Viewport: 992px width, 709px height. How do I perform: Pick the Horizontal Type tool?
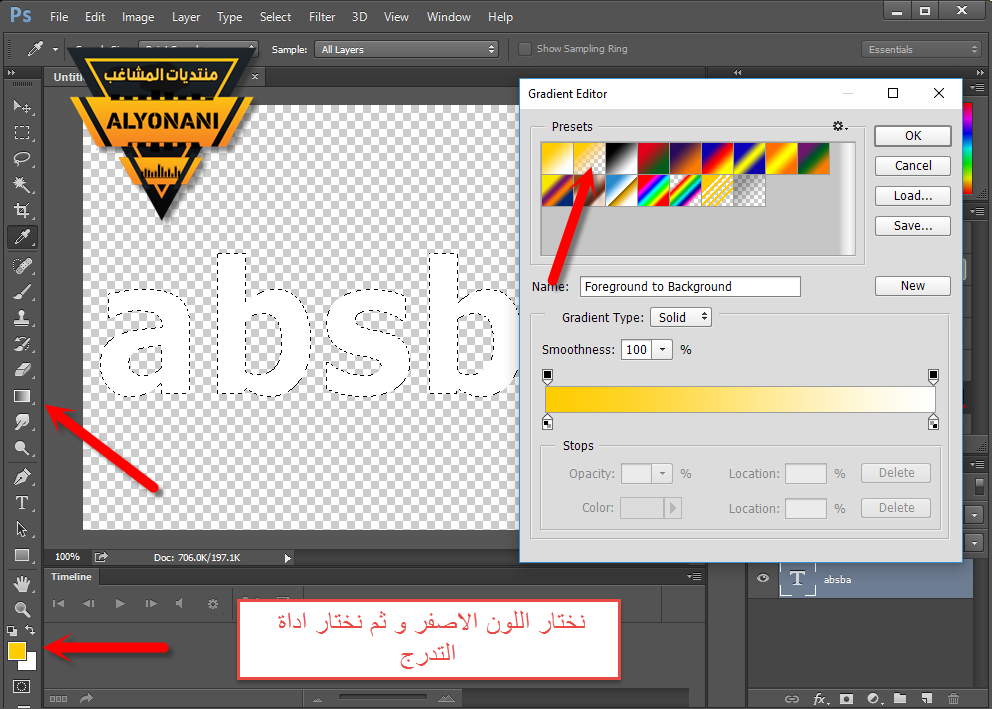[x=22, y=503]
